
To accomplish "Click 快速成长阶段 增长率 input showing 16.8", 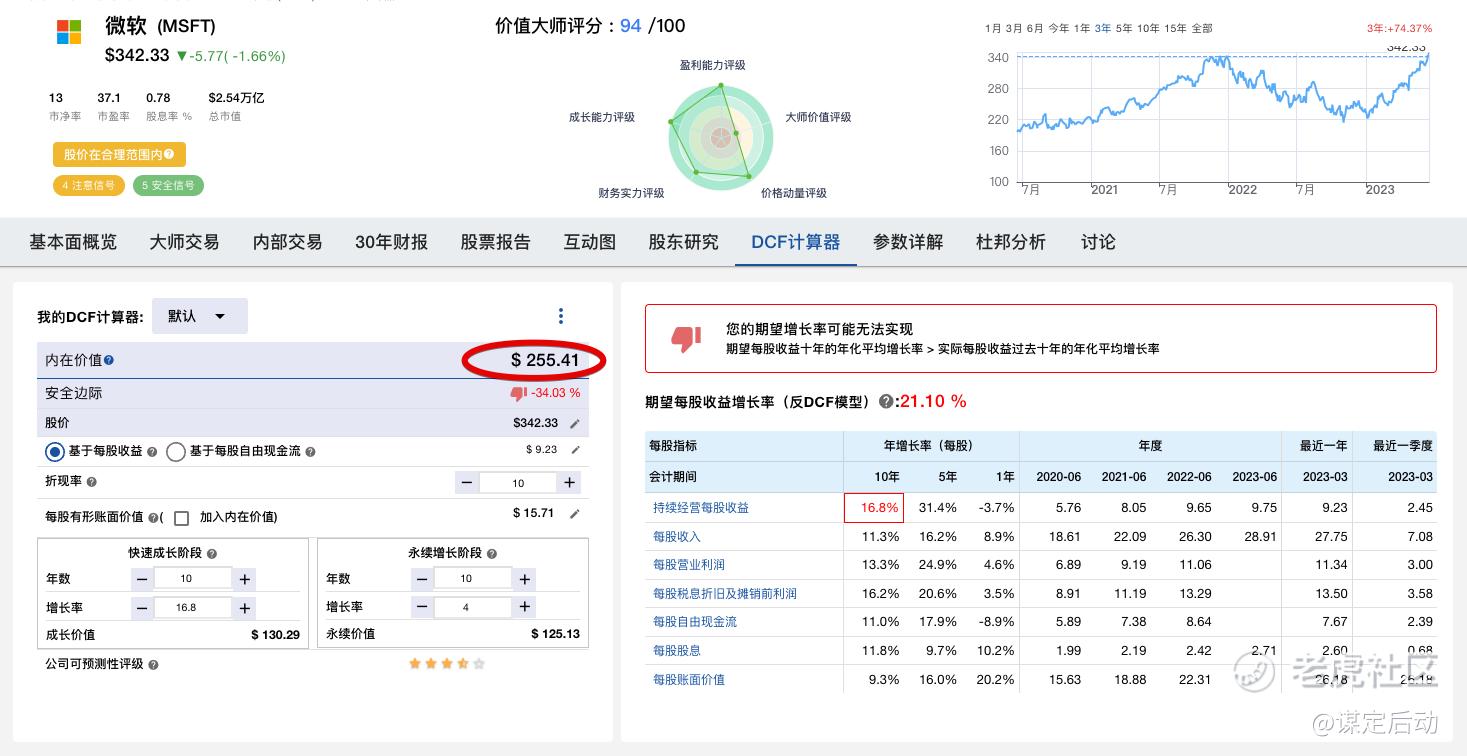I will (193, 608).
